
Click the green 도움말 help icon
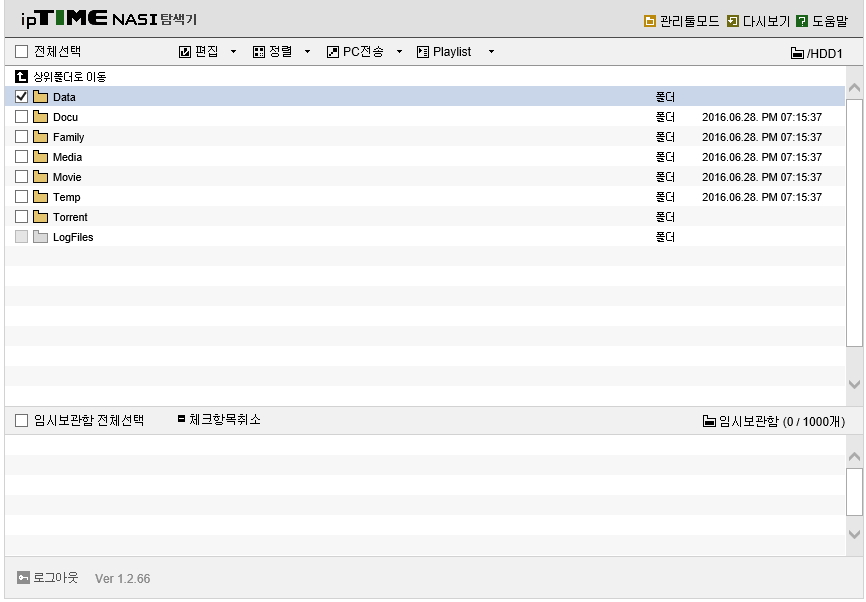coord(802,21)
